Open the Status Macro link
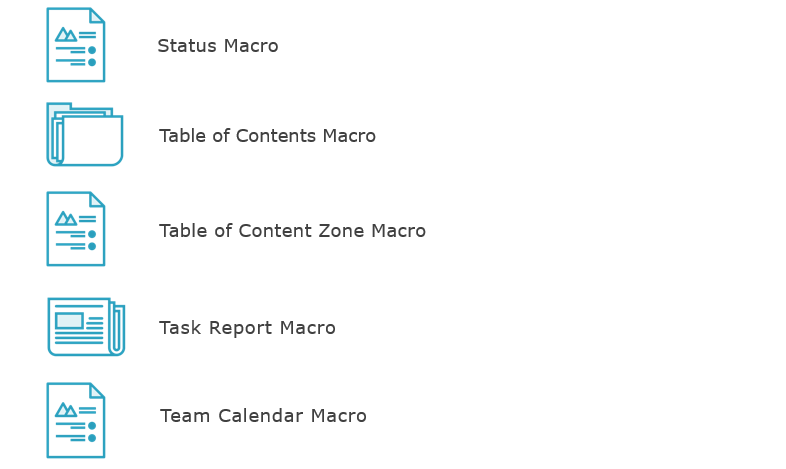 coord(218,46)
